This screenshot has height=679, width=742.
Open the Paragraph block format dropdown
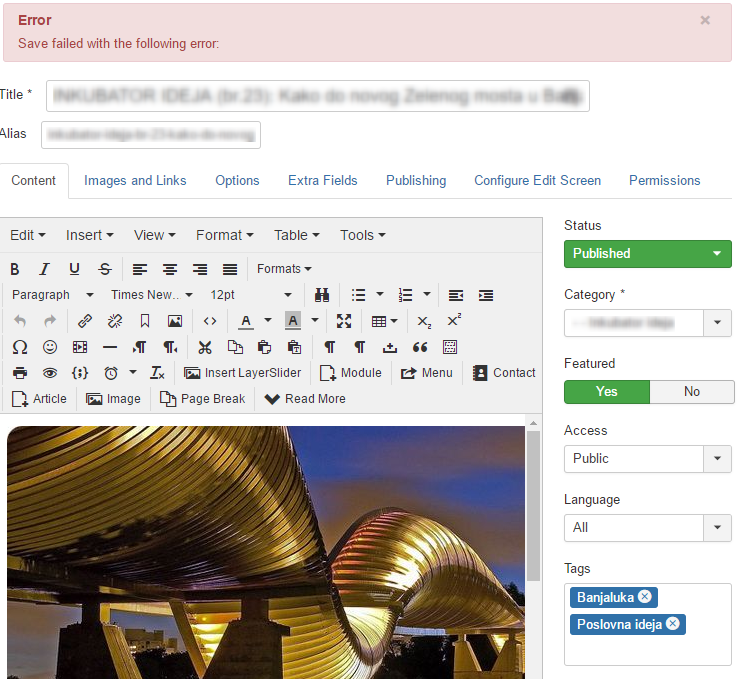pyautogui.click(x=53, y=295)
